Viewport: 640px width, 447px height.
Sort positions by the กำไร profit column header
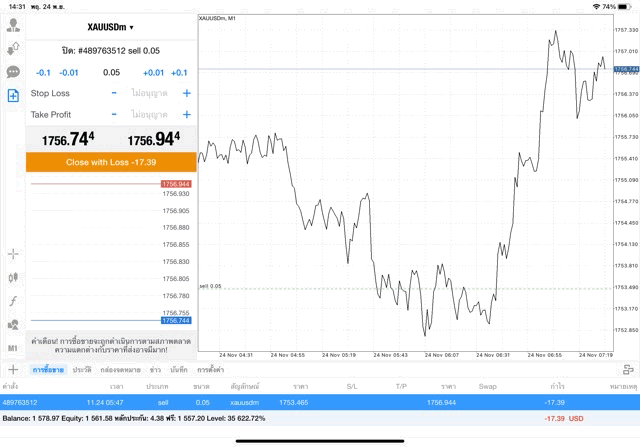coord(548,385)
